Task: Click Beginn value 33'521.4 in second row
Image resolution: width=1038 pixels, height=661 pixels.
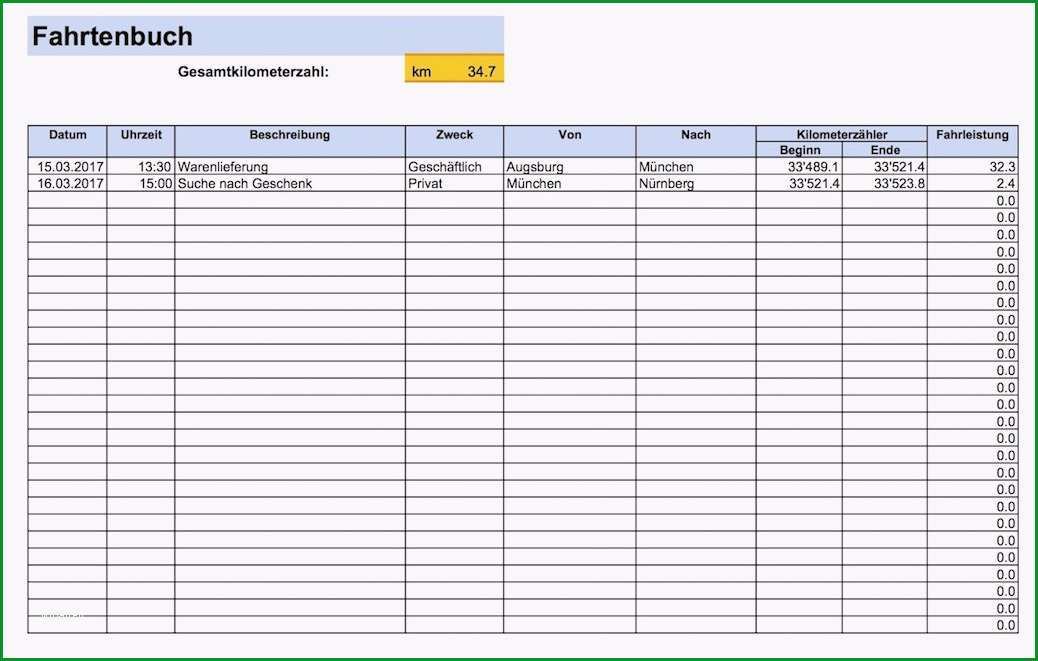Action: [x=799, y=183]
